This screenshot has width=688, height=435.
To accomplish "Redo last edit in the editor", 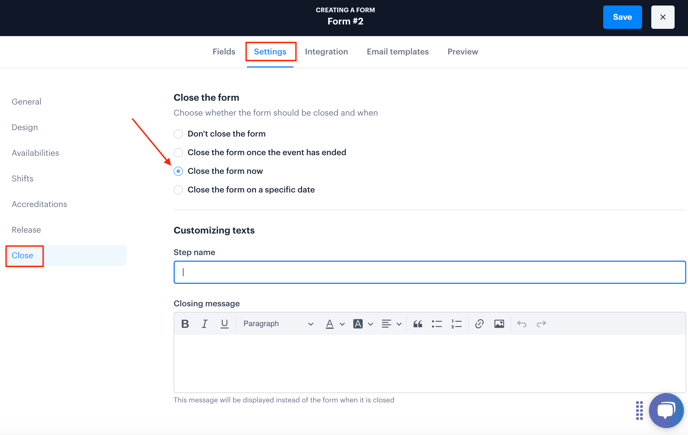I will click(x=541, y=324).
